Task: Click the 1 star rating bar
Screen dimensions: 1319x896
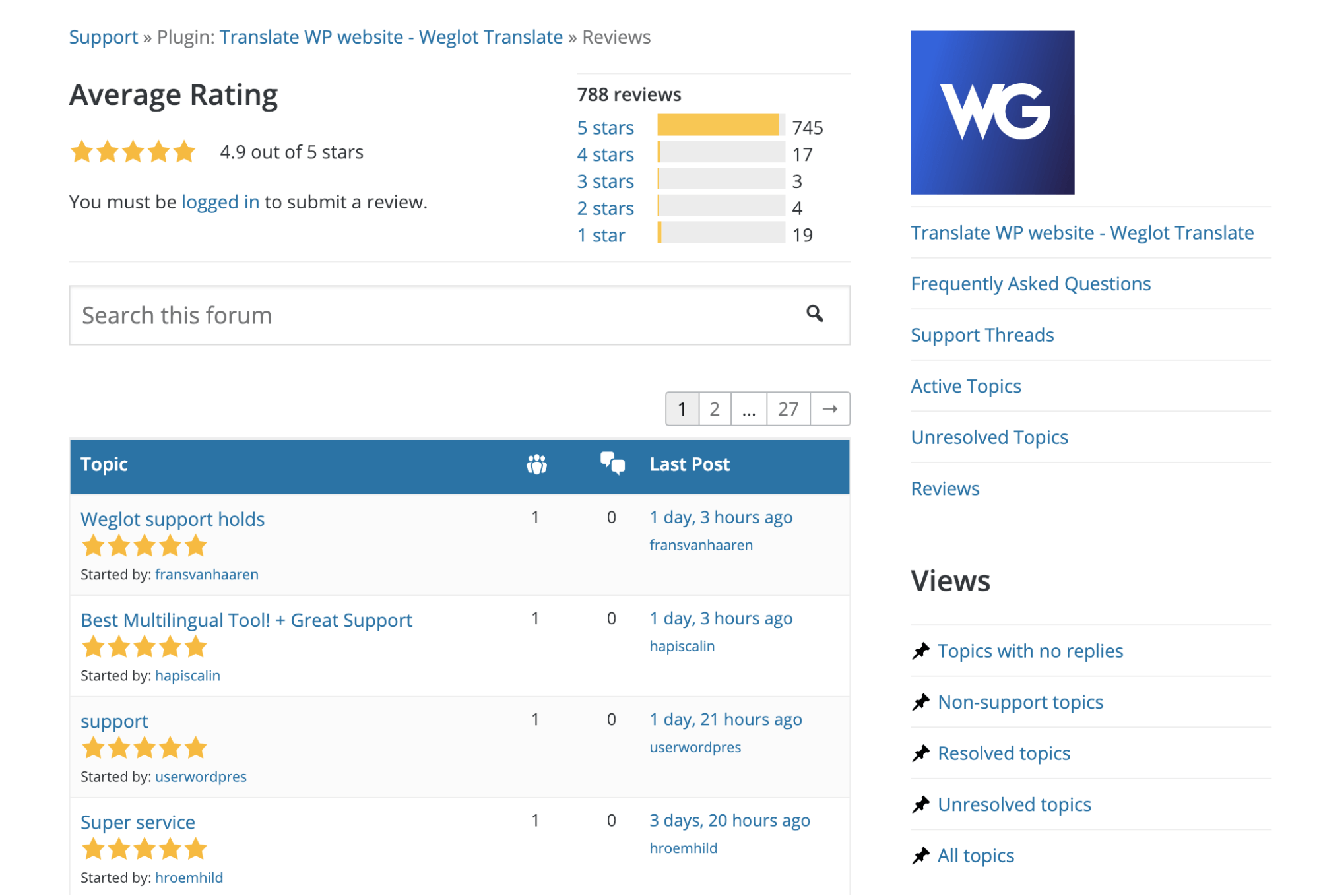Action: pyautogui.click(x=721, y=233)
